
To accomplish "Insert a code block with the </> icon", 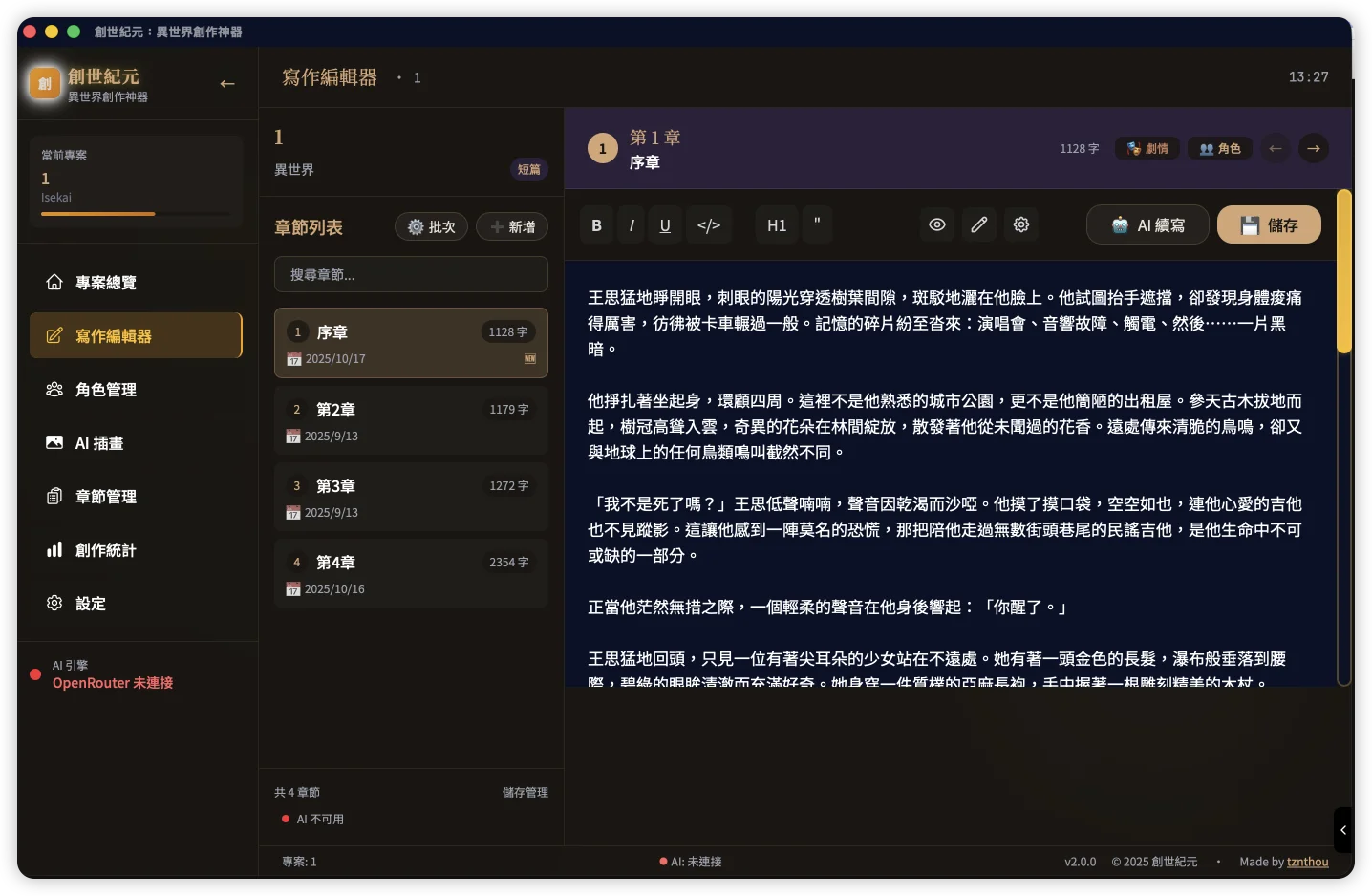I will click(709, 224).
